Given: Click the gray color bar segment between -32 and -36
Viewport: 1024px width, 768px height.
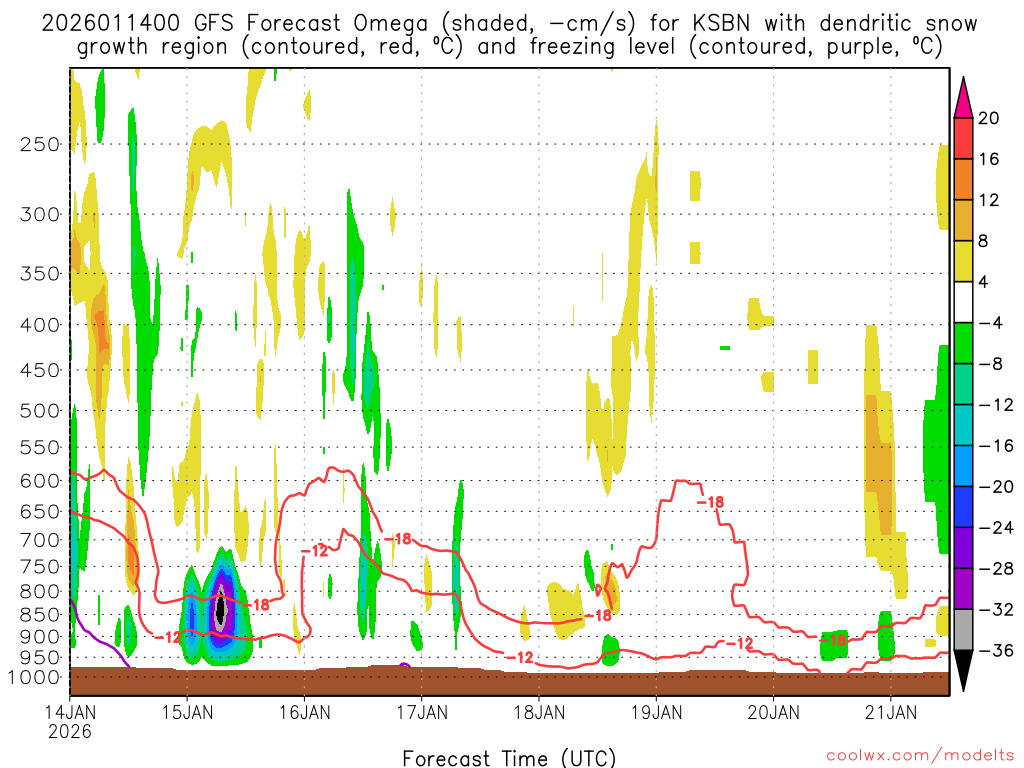Looking at the screenshot, I should click(963, 630).
